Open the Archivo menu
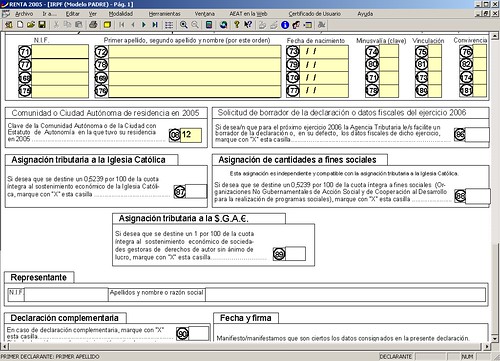This screenshot has width=500, height=361. pos(24,14)
